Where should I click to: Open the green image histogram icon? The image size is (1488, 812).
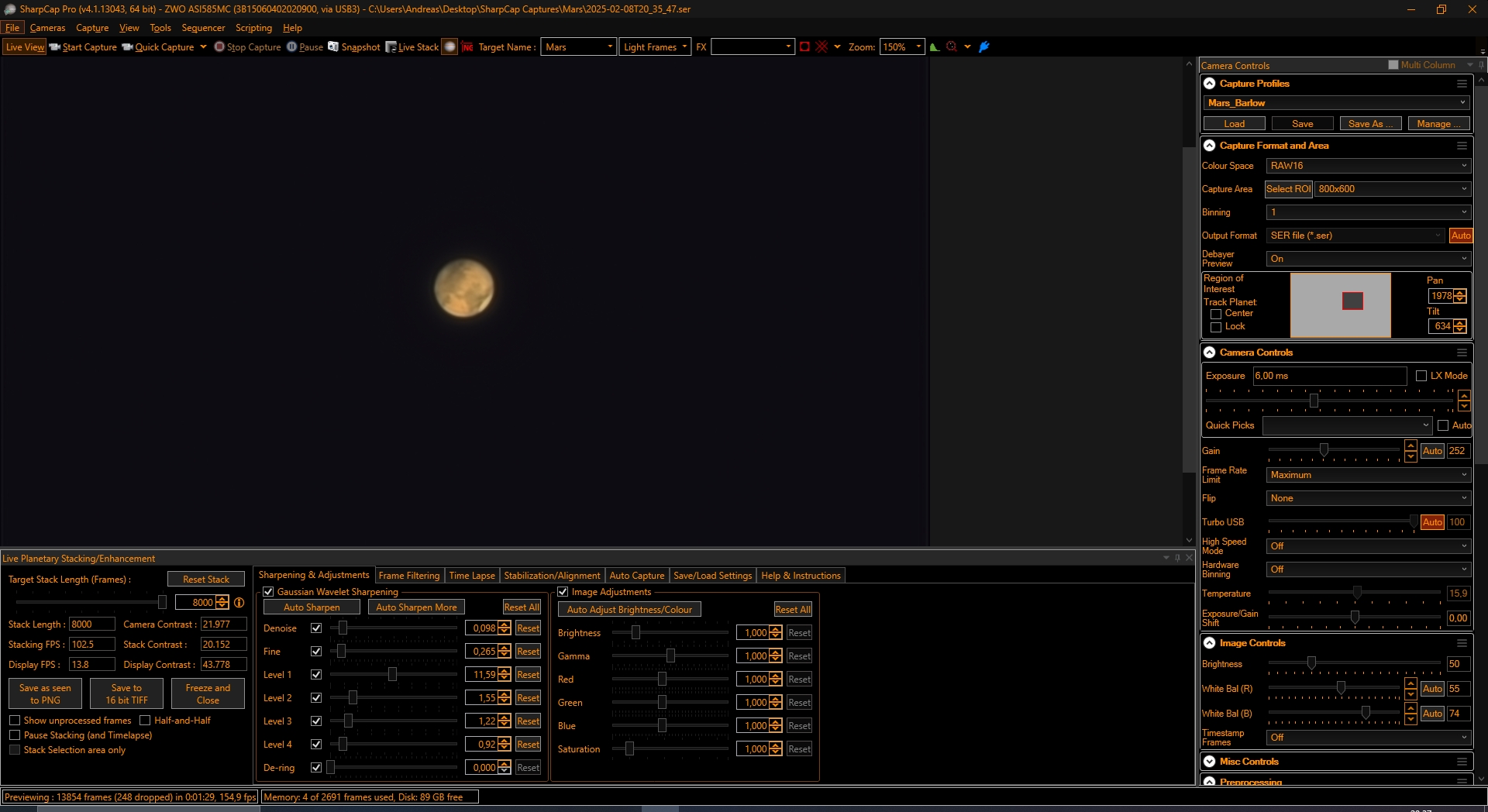point(935,47)
